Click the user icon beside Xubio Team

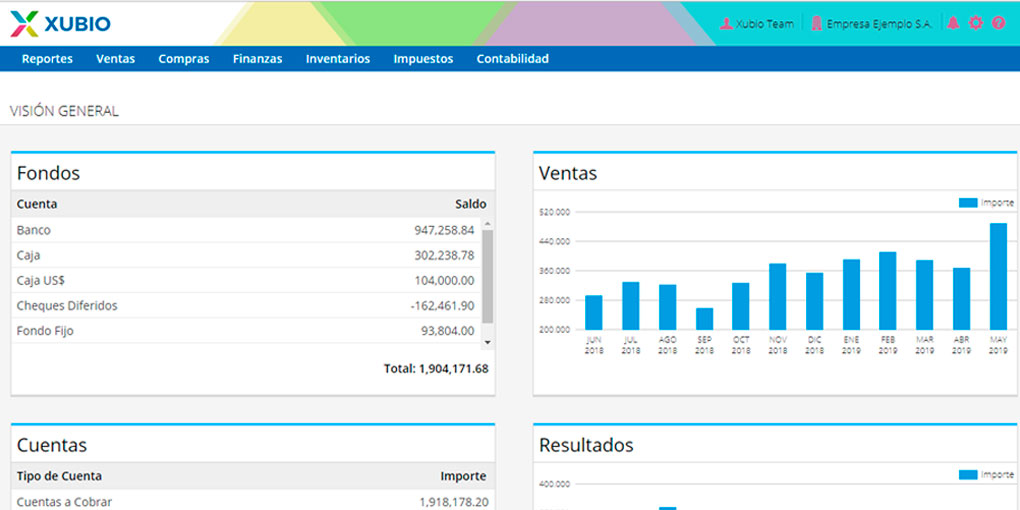[x=726, y=23]
